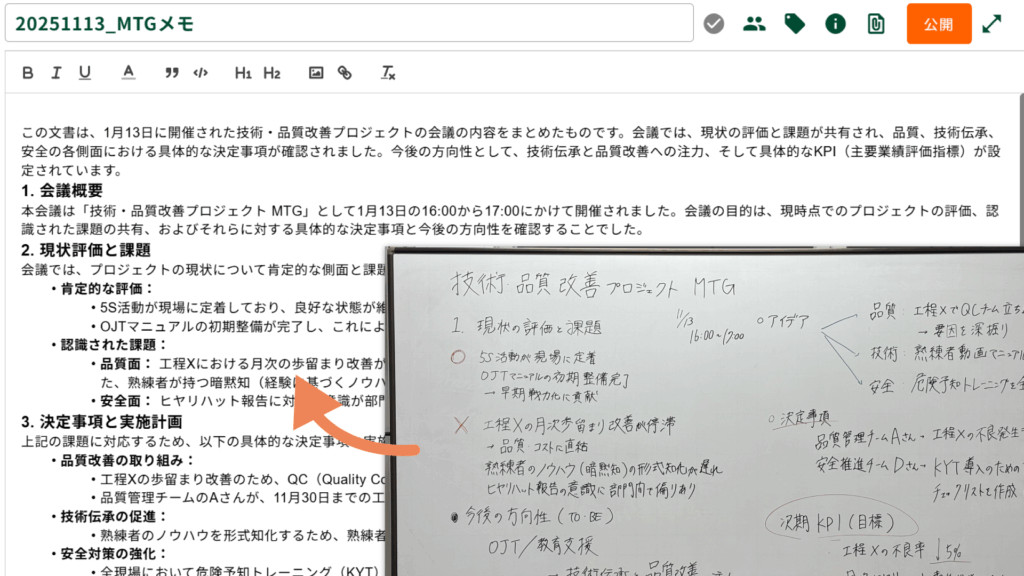This screenshot has width=1024, height=576.
Task: Open the file attachments panel
Action: (x=876, y=24)
